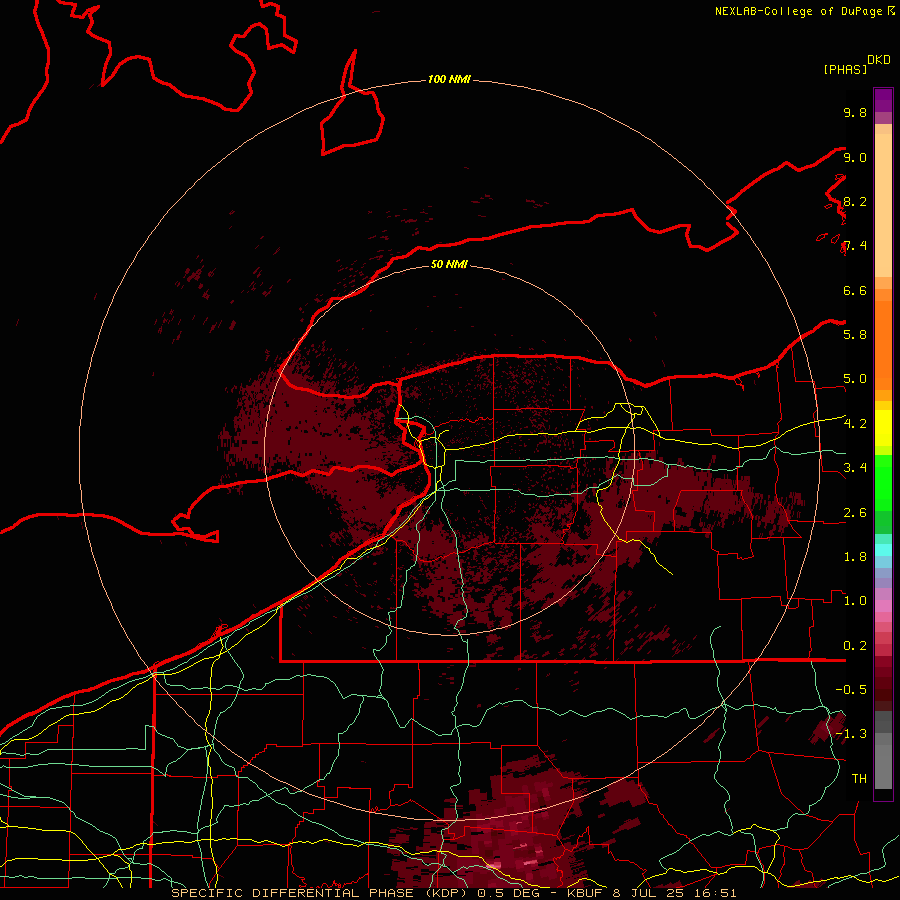Click the 3.4 scale value

coord(855,467)
